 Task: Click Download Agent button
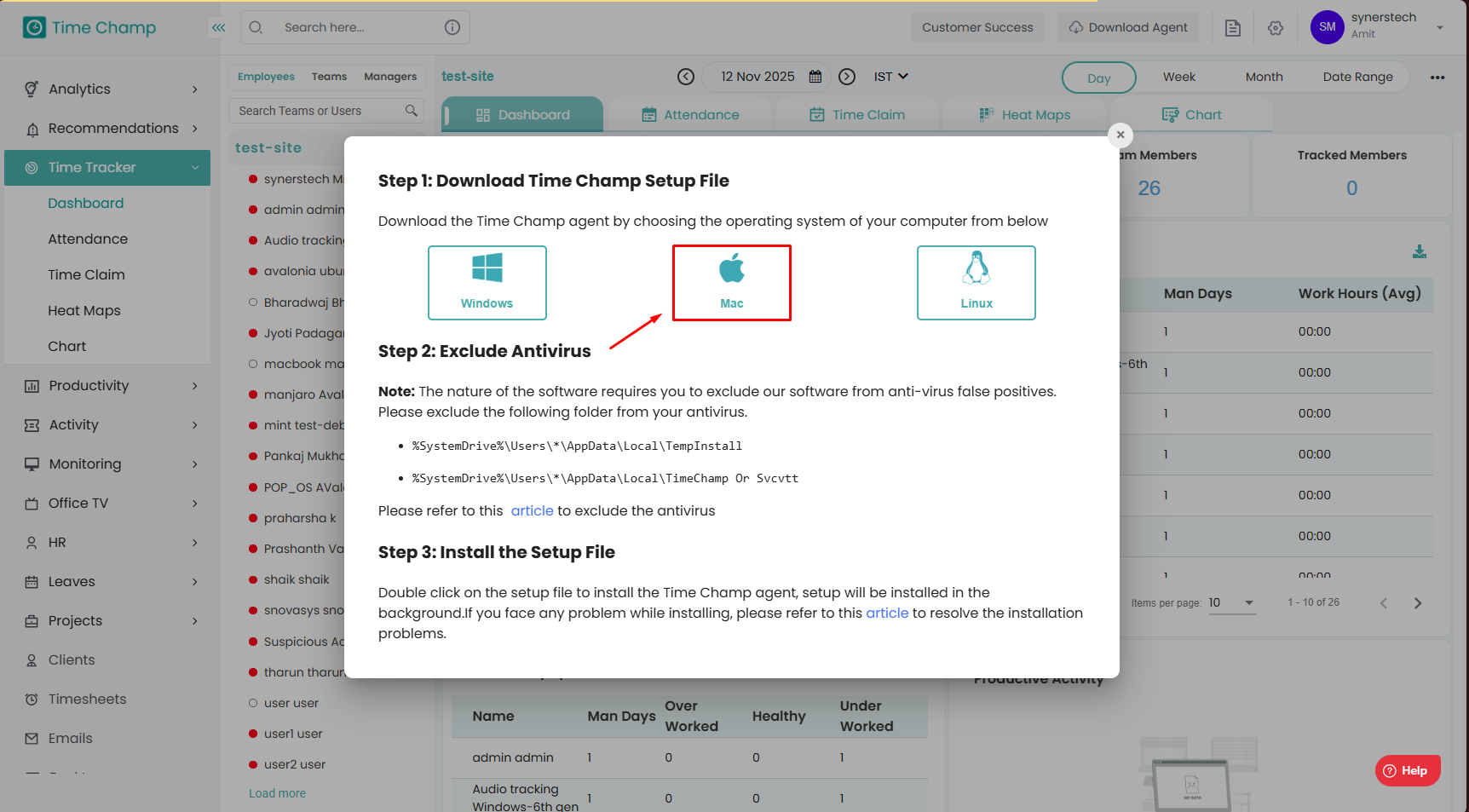[x=1128, y=27]
